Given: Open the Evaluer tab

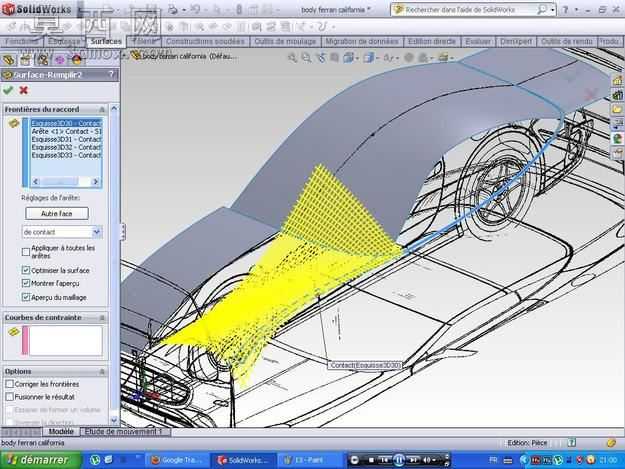Looking at the screenshot, I should tap(478, 41).
